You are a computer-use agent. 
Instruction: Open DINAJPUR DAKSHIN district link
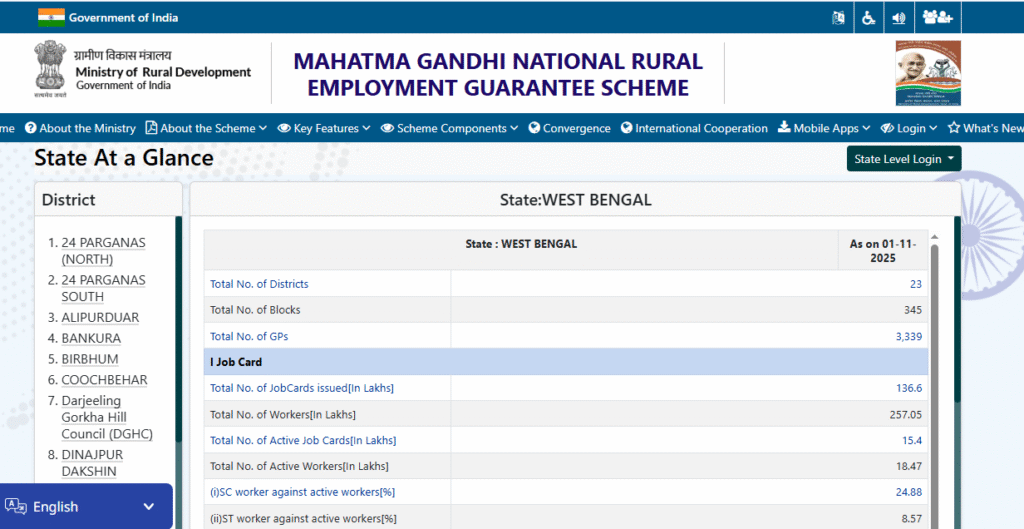point(92,462)
